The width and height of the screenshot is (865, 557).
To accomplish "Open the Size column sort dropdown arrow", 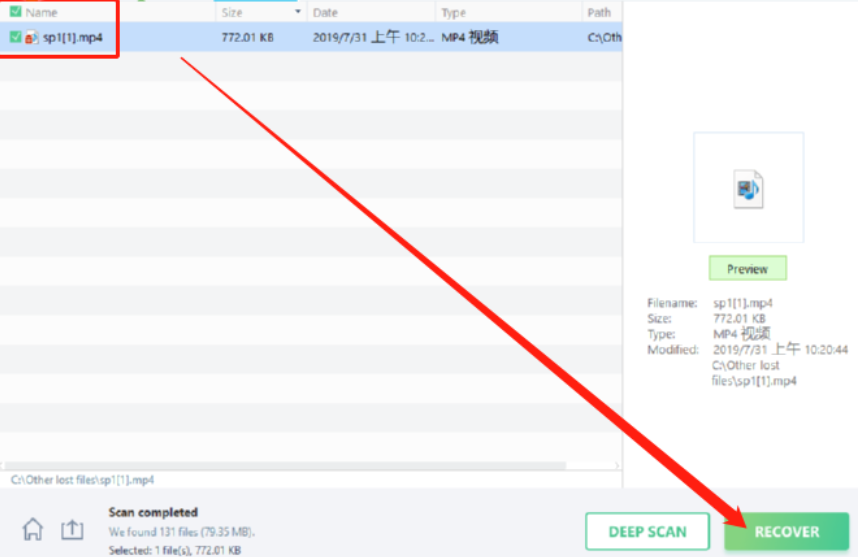I will click(298, 12).
